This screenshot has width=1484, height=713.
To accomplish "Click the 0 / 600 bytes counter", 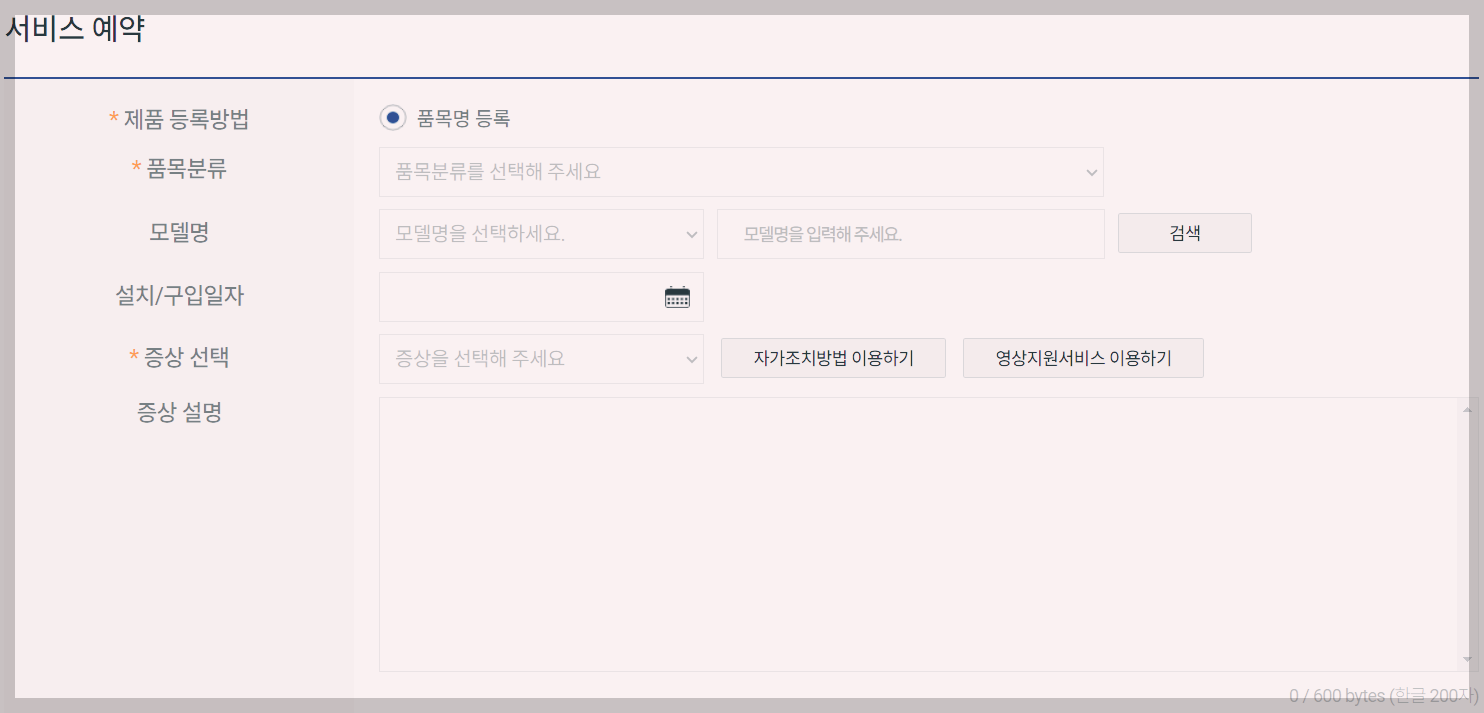I will click(x=1380, y=695).
